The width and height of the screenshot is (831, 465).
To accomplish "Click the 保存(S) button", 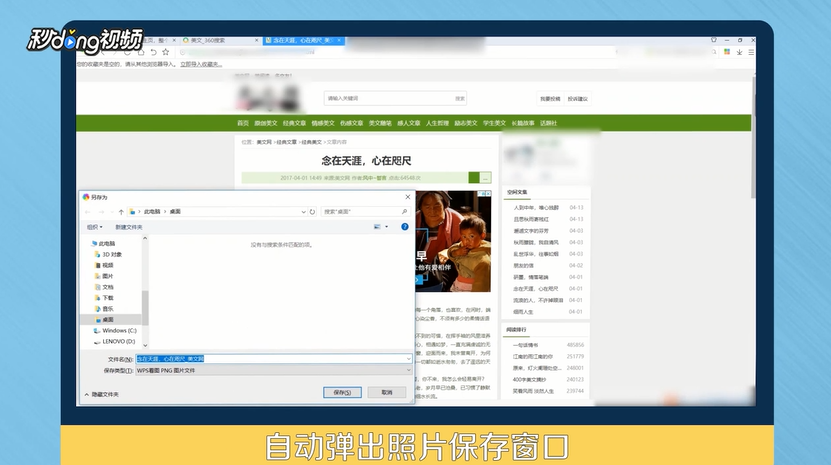I will (x=342, y=392).
